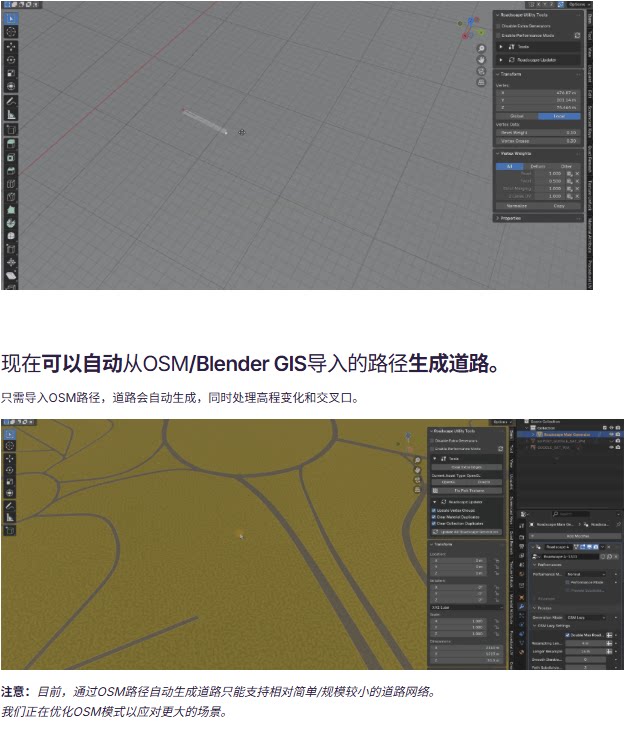Choose the Poly Build tool in top toolbar

tap(11, 210)
